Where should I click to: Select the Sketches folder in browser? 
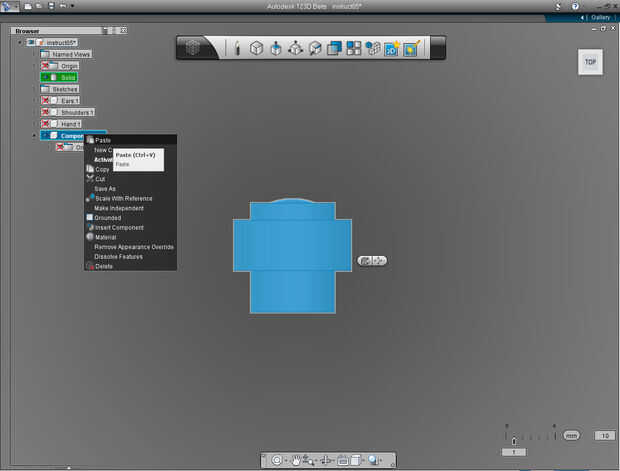(60, 89)
